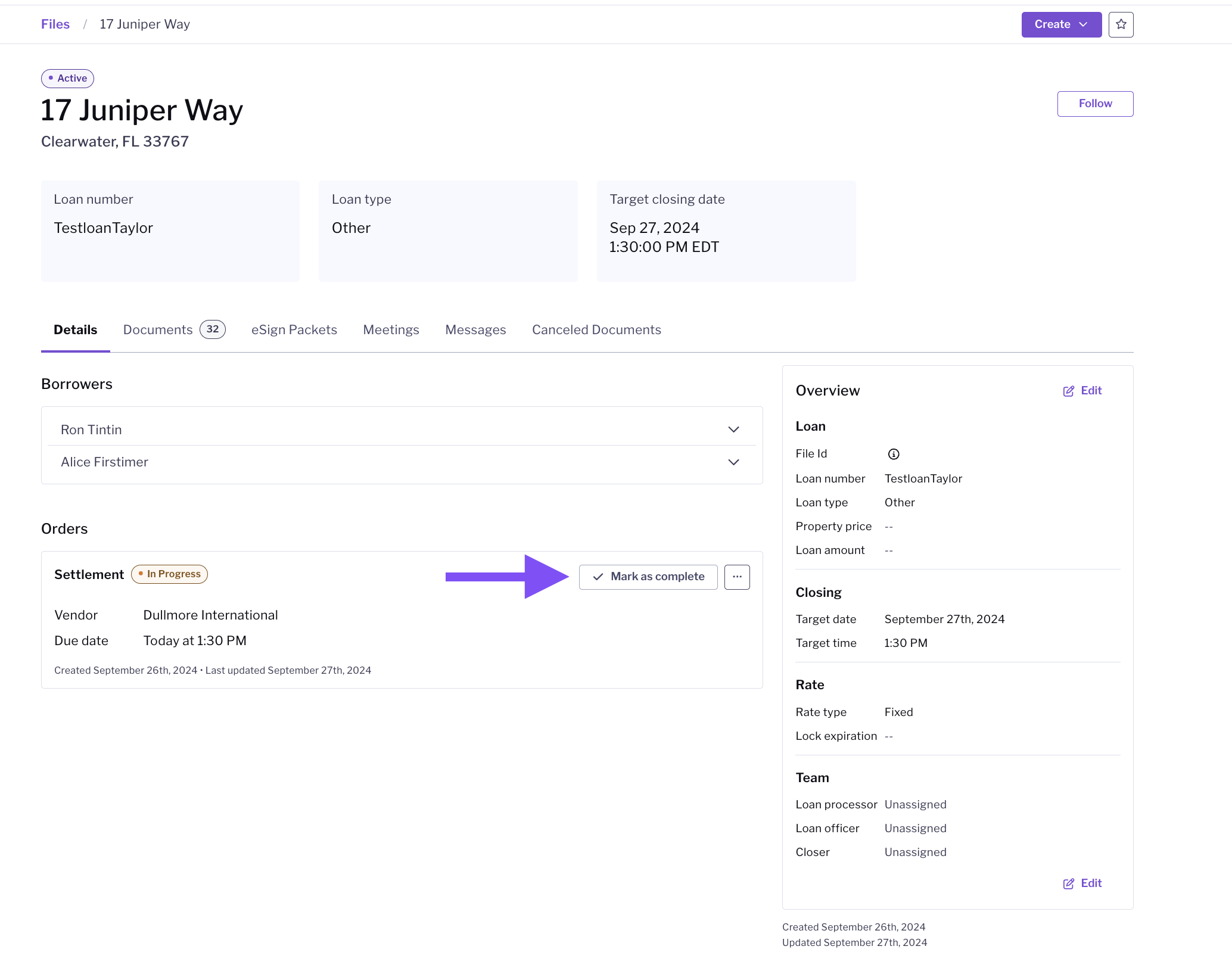Click the 17 Juniper Way breadcrumb text
The height and width of the screenshot is (971, 1232).
coord(145,24)
